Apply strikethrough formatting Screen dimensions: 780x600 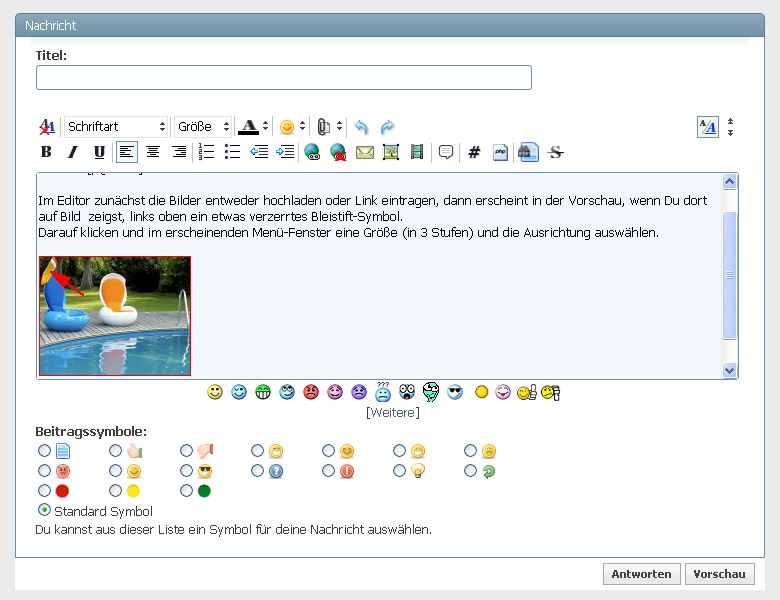click(556, 152)
